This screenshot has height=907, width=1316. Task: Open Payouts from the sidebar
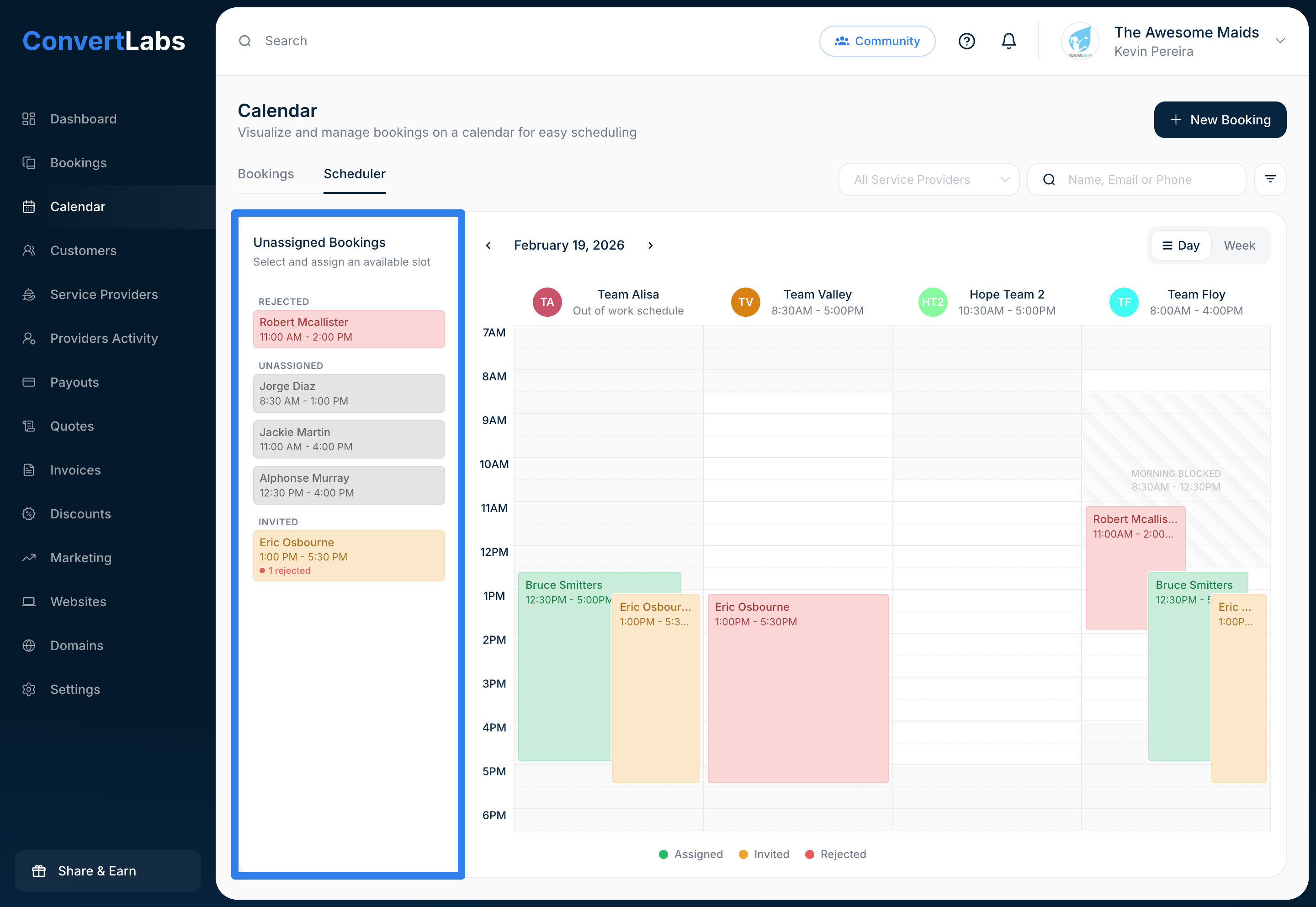(x=74, y=382)
